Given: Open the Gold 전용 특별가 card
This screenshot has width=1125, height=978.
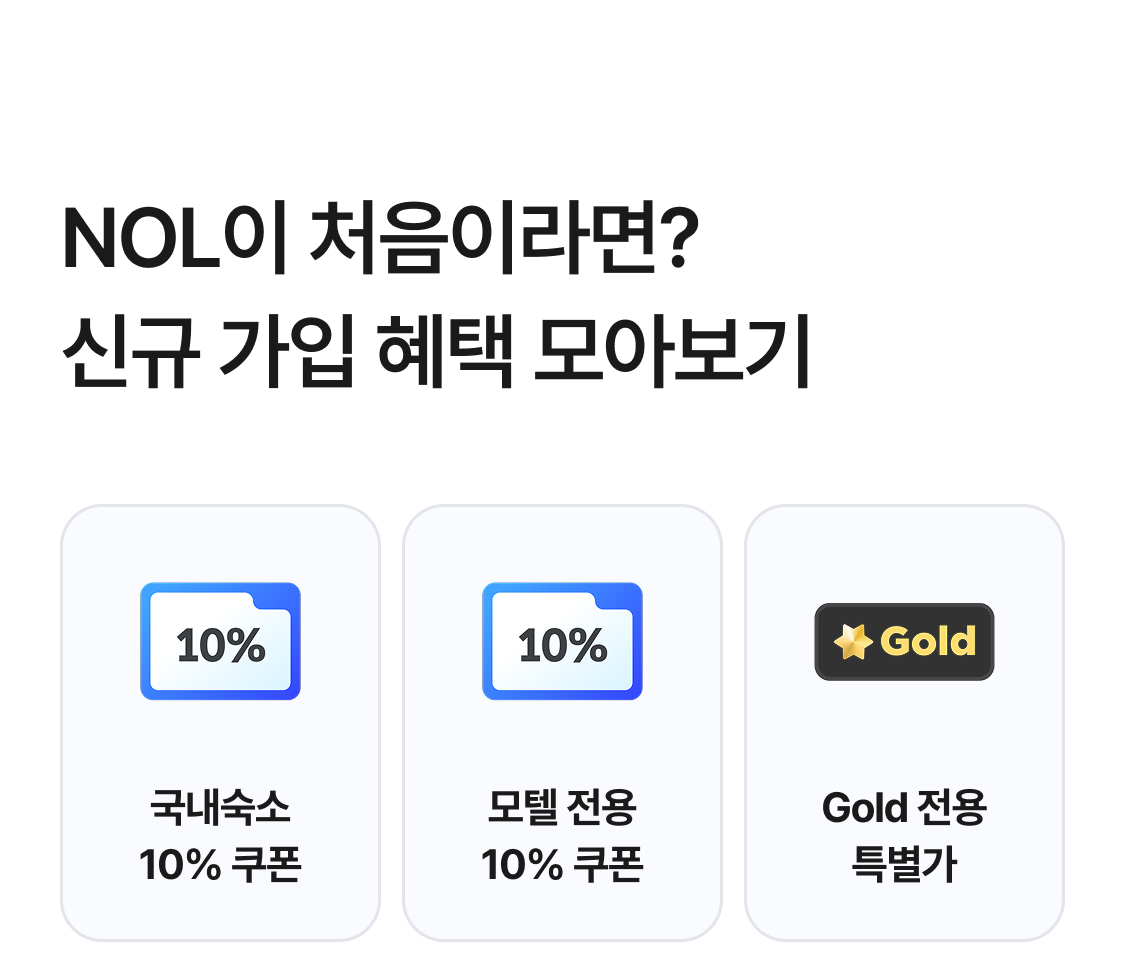Looking at the screenshot, I should point(904,722).
